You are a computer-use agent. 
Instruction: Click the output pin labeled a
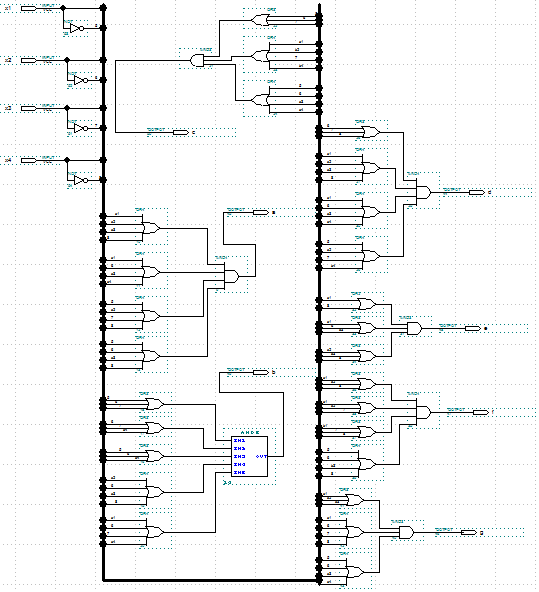[260, 213]
